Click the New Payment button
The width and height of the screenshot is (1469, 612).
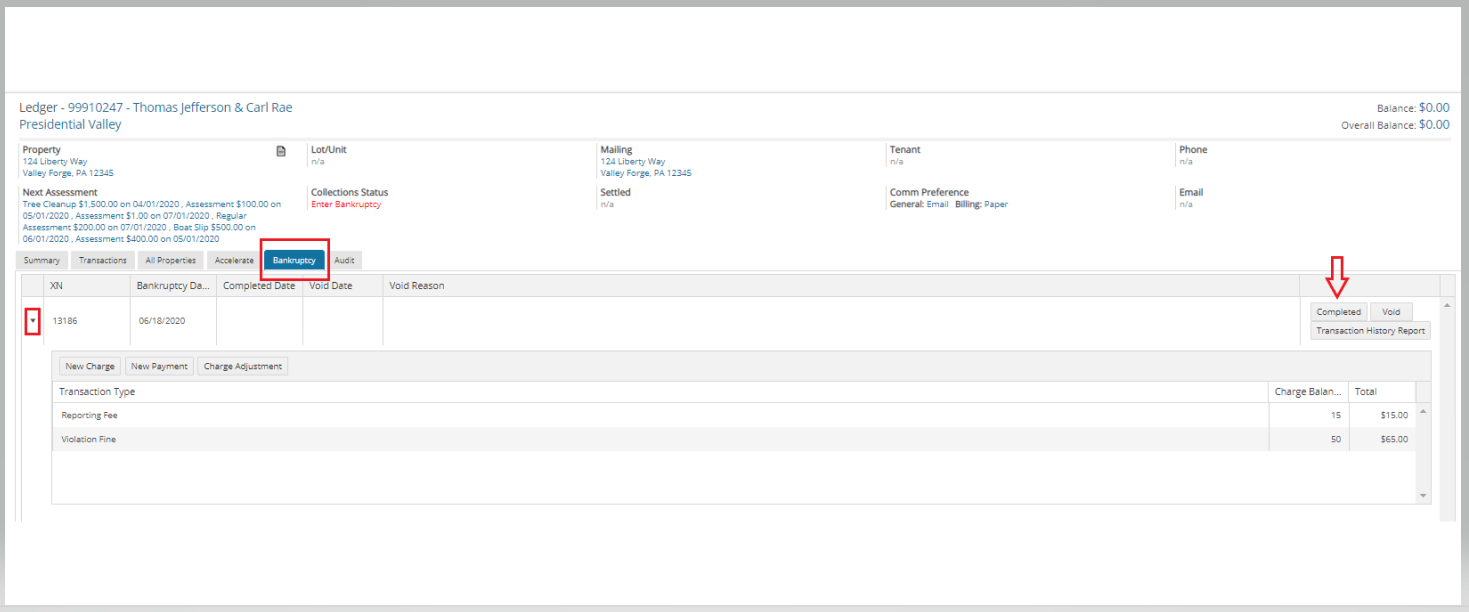[x=159, y=366]
